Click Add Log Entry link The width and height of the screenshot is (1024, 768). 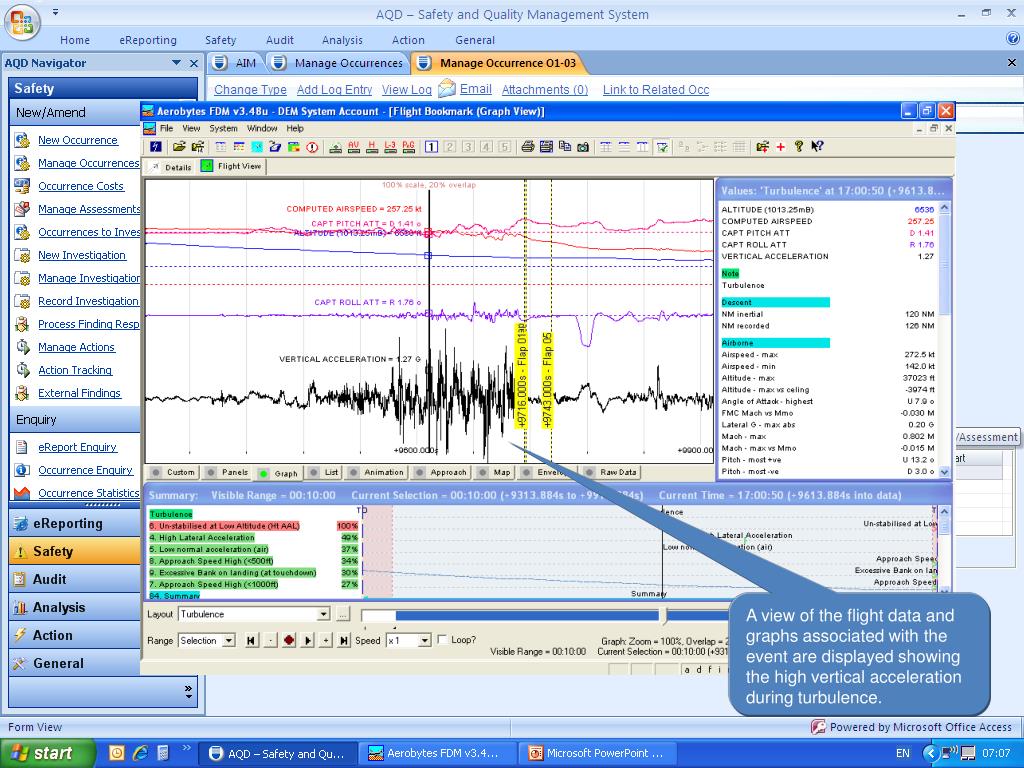[x=334, y=89]
